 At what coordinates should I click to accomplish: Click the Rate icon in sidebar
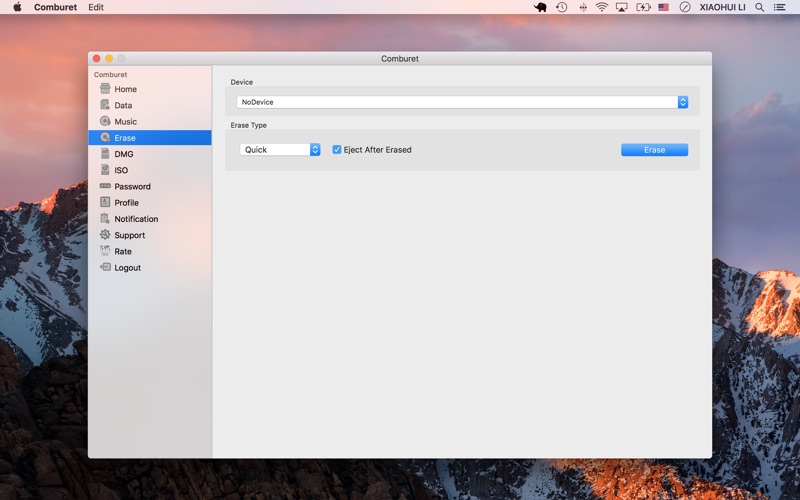click(105, 251)
